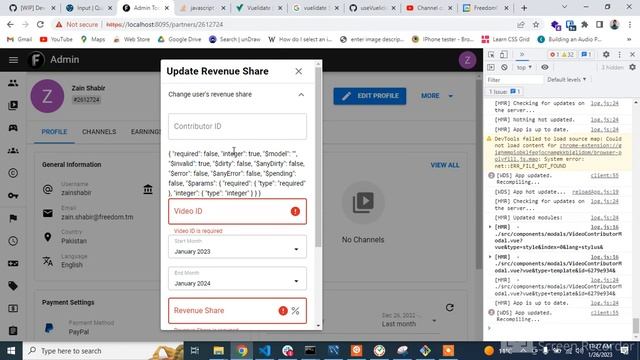The width and height of the screenshot is (640, 360).
Task: Click the console live expression eye icon
Action: click(545, 67)
